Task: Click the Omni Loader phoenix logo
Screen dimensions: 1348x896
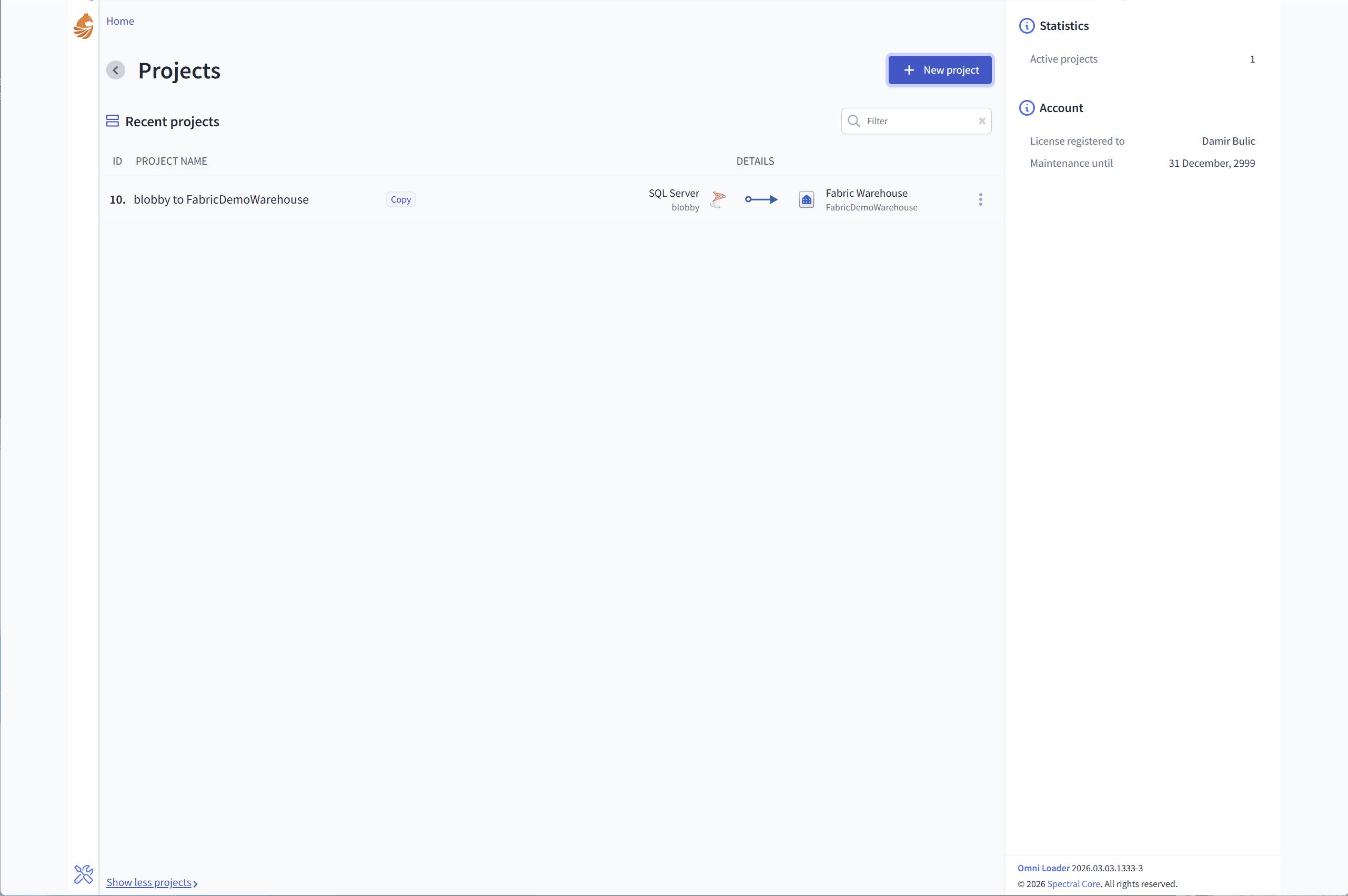Action: (x=84, y=26)
